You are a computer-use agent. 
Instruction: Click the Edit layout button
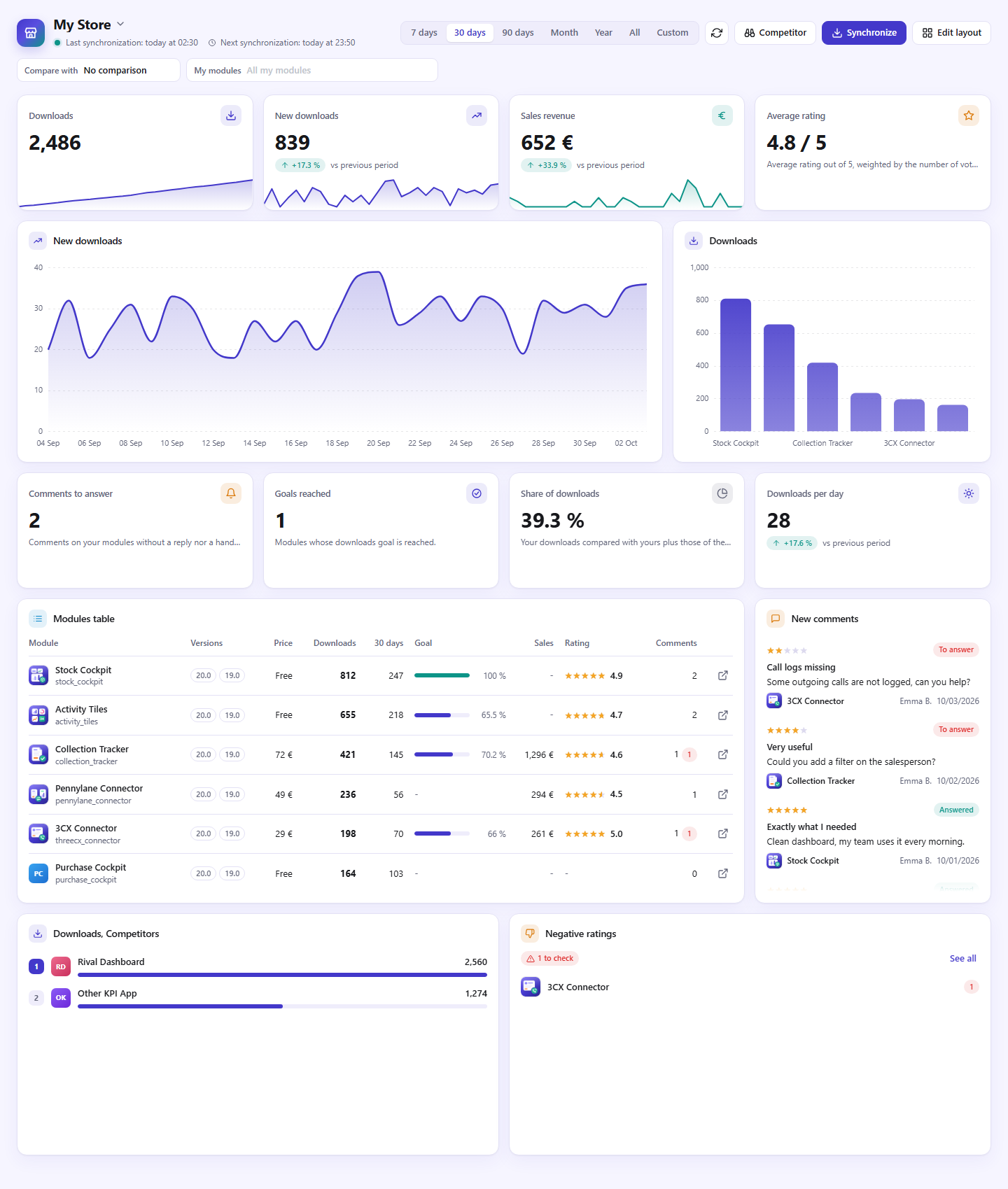pos(951,33)
